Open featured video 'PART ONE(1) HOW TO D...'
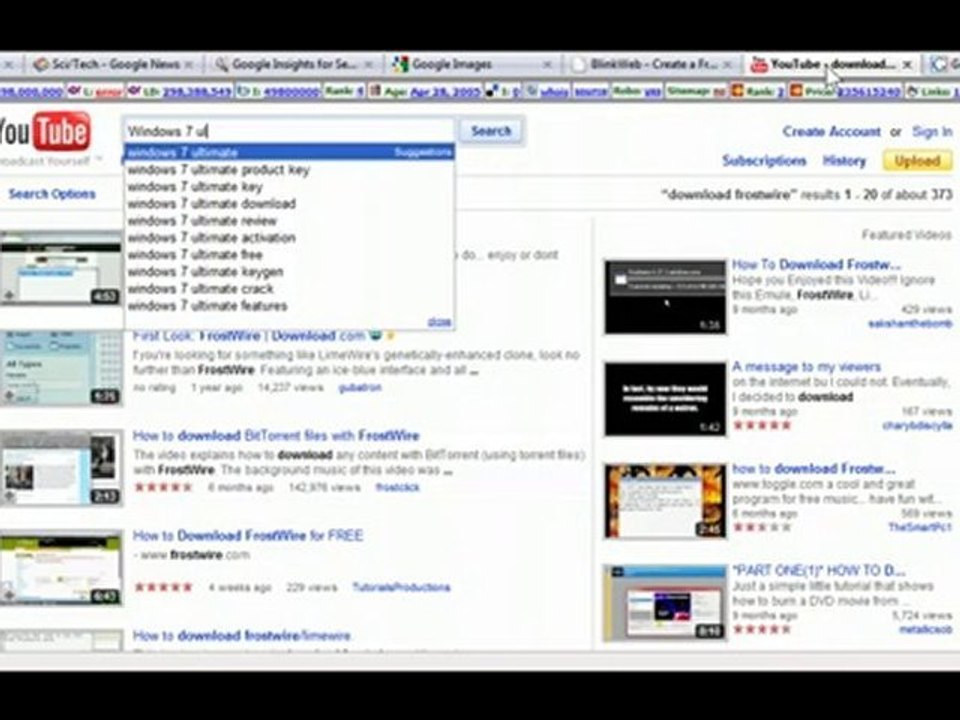The width and height of the screenshot is (960, 720). [819, 571]
